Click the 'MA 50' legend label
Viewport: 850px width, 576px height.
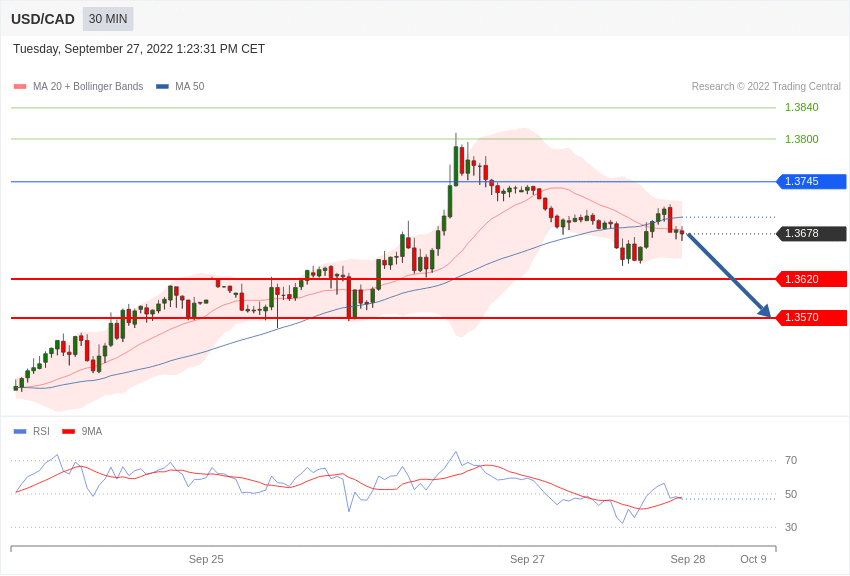pyautogui.click(x=190, y=87)
